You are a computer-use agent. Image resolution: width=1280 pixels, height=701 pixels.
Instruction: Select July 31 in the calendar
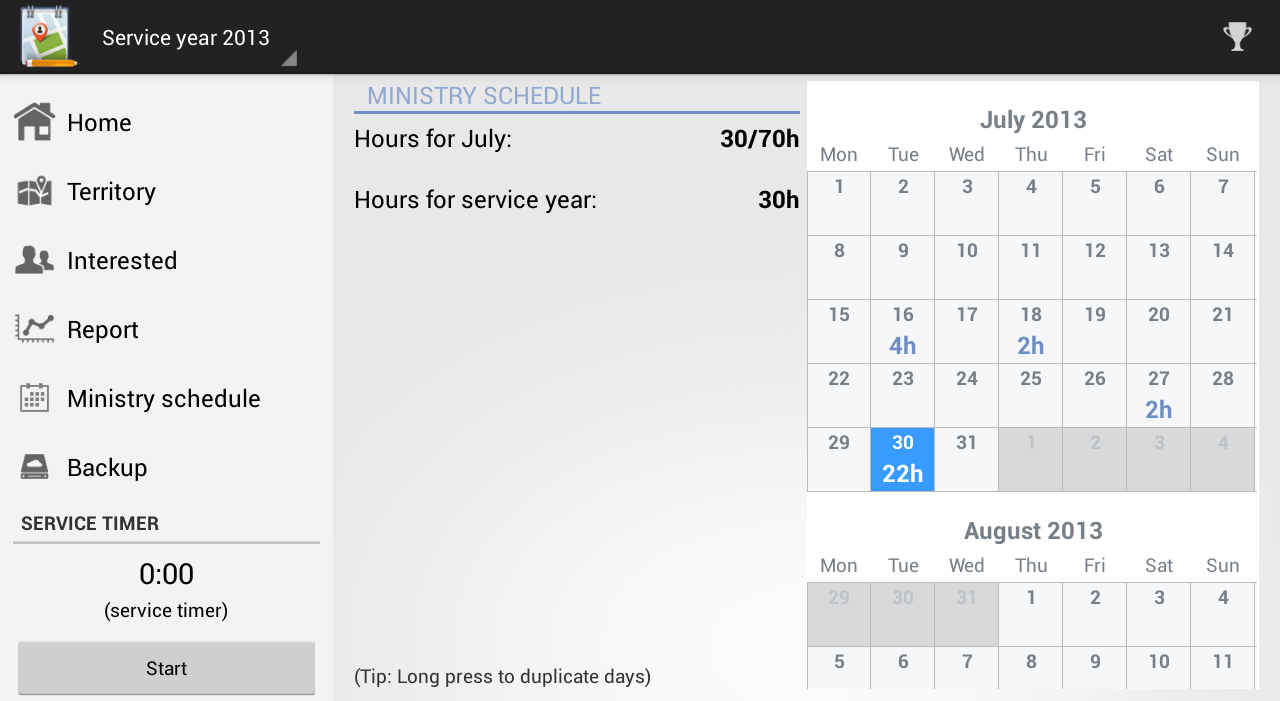pyautogui.click(x=967, y=459)
